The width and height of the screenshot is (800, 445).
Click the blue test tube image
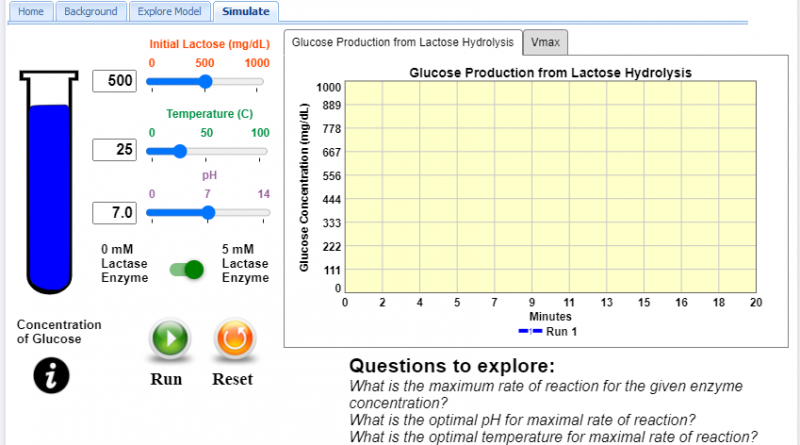49,182
